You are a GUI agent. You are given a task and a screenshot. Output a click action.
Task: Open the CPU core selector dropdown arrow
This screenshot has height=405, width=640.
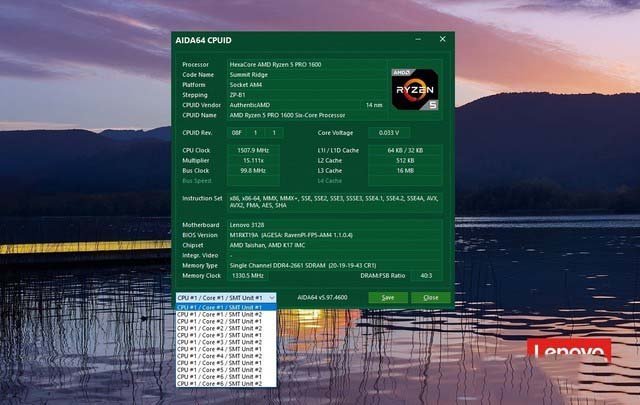pos(271,298)
